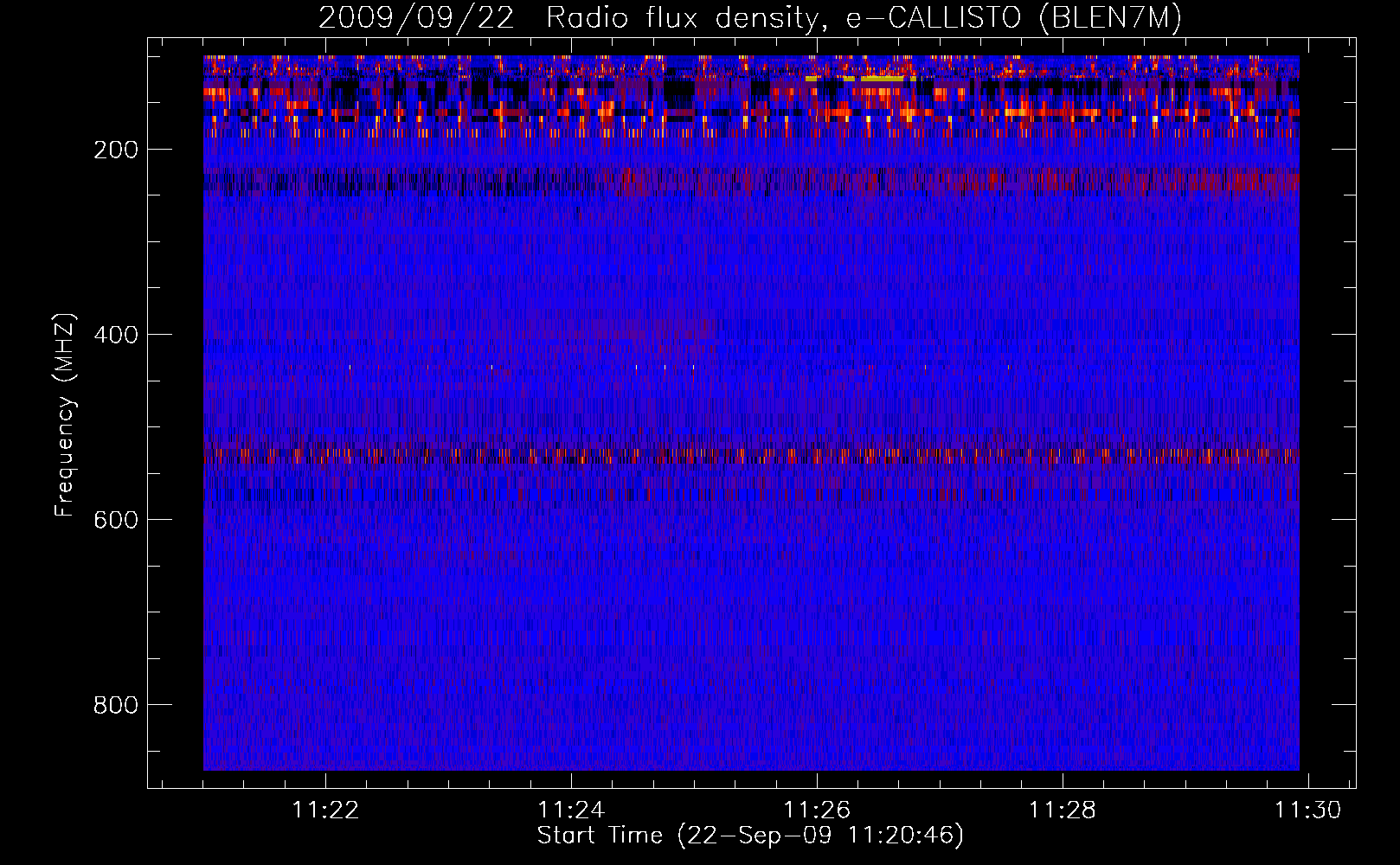Click the 800 frequency tick label
1400x865 pixels.
pyautogui.click(x=116, y=705)
